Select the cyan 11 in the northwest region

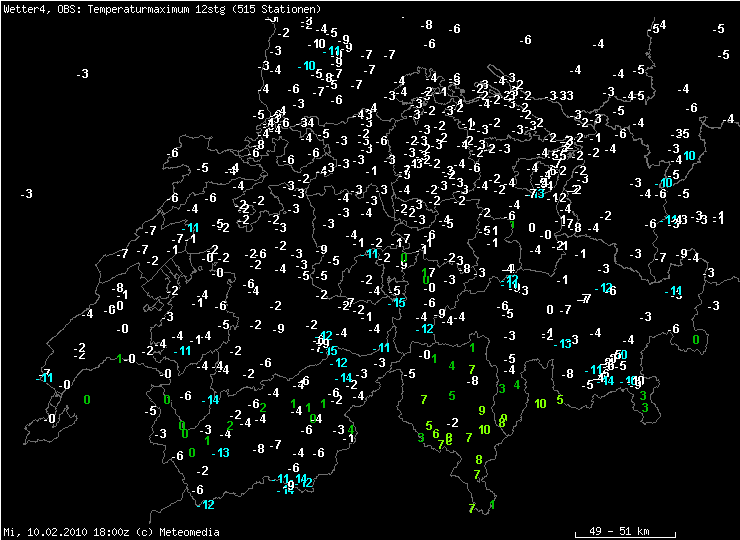tap(193, 228)
